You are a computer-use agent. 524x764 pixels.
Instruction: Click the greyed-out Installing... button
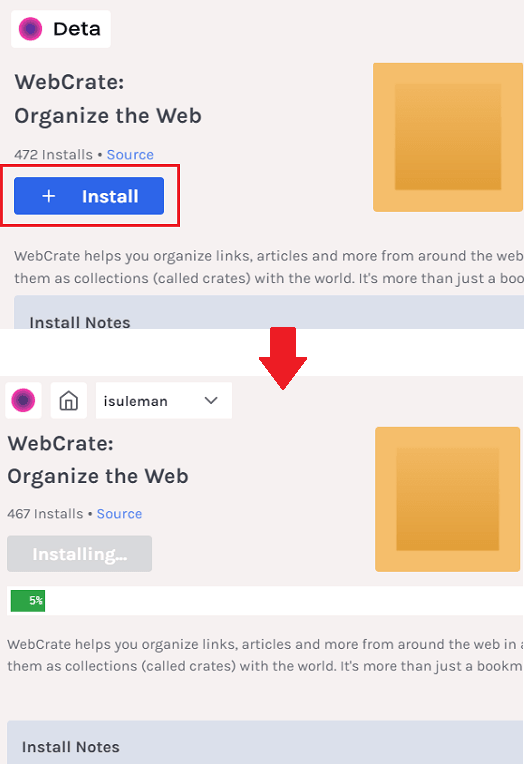tap(79, 554)
